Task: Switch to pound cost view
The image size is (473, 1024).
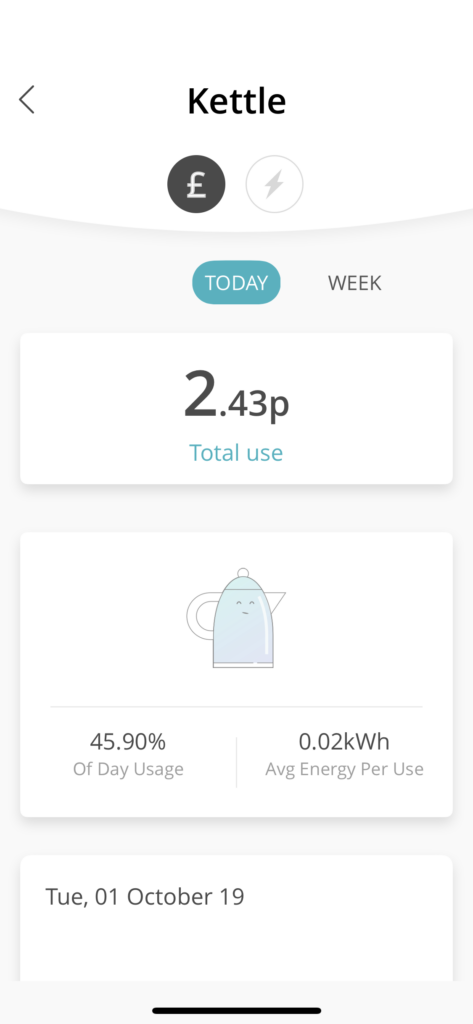Action: [197, 184]
